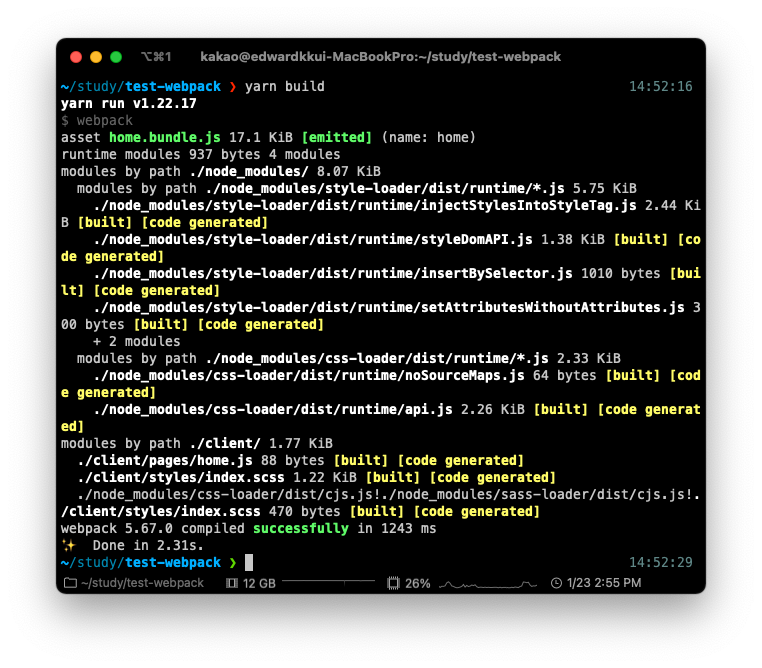Click the timestamp 14:52:29
Image resolution: width=762 pixels, height=668 pixels.
660,563
